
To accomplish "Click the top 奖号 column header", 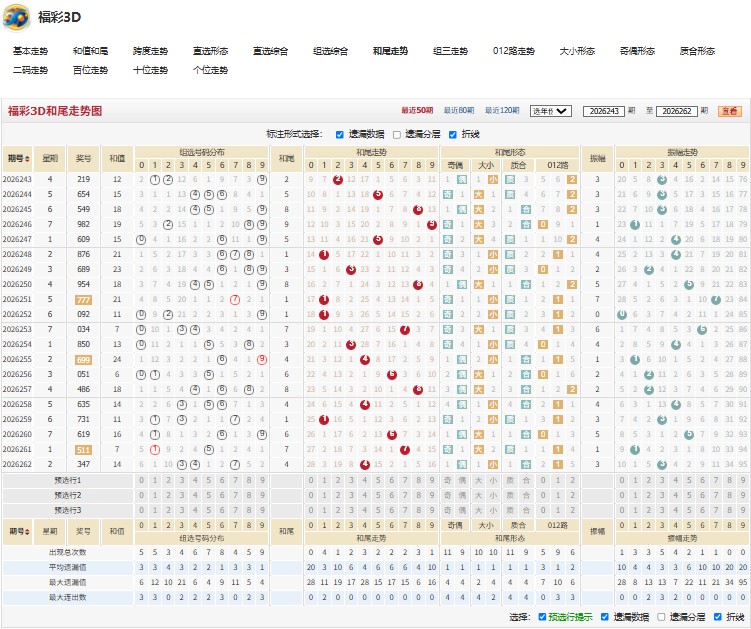I will [x=83, y=158].
